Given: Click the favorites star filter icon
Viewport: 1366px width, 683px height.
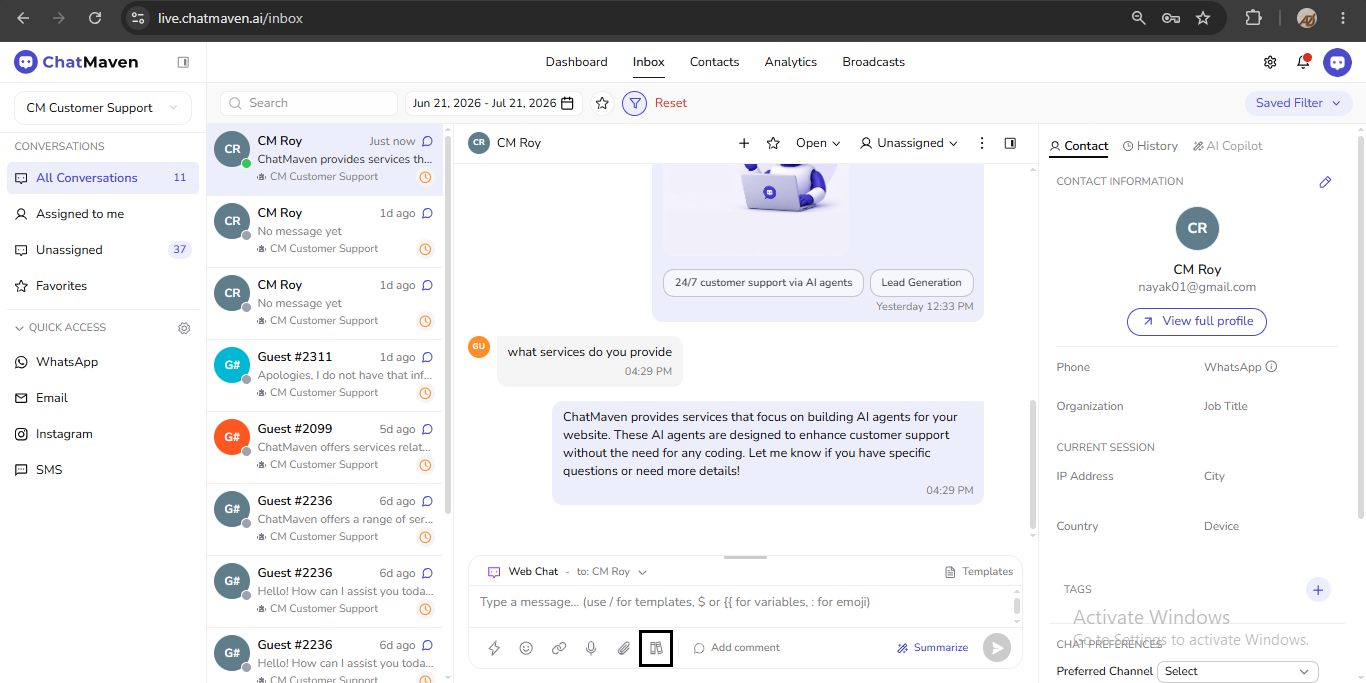Looking at the screenshot, I should point(602,103).
